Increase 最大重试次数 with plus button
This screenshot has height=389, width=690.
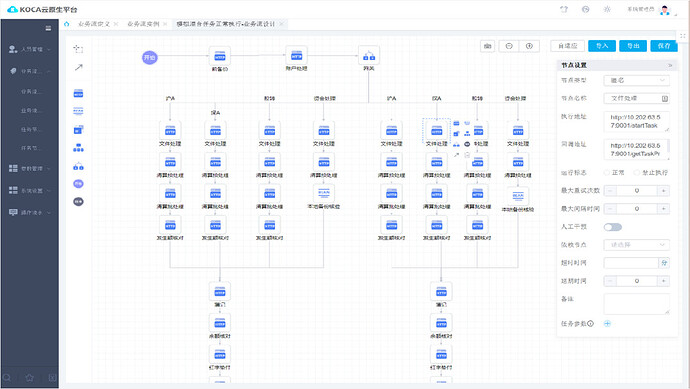click(x=664, y=191)
